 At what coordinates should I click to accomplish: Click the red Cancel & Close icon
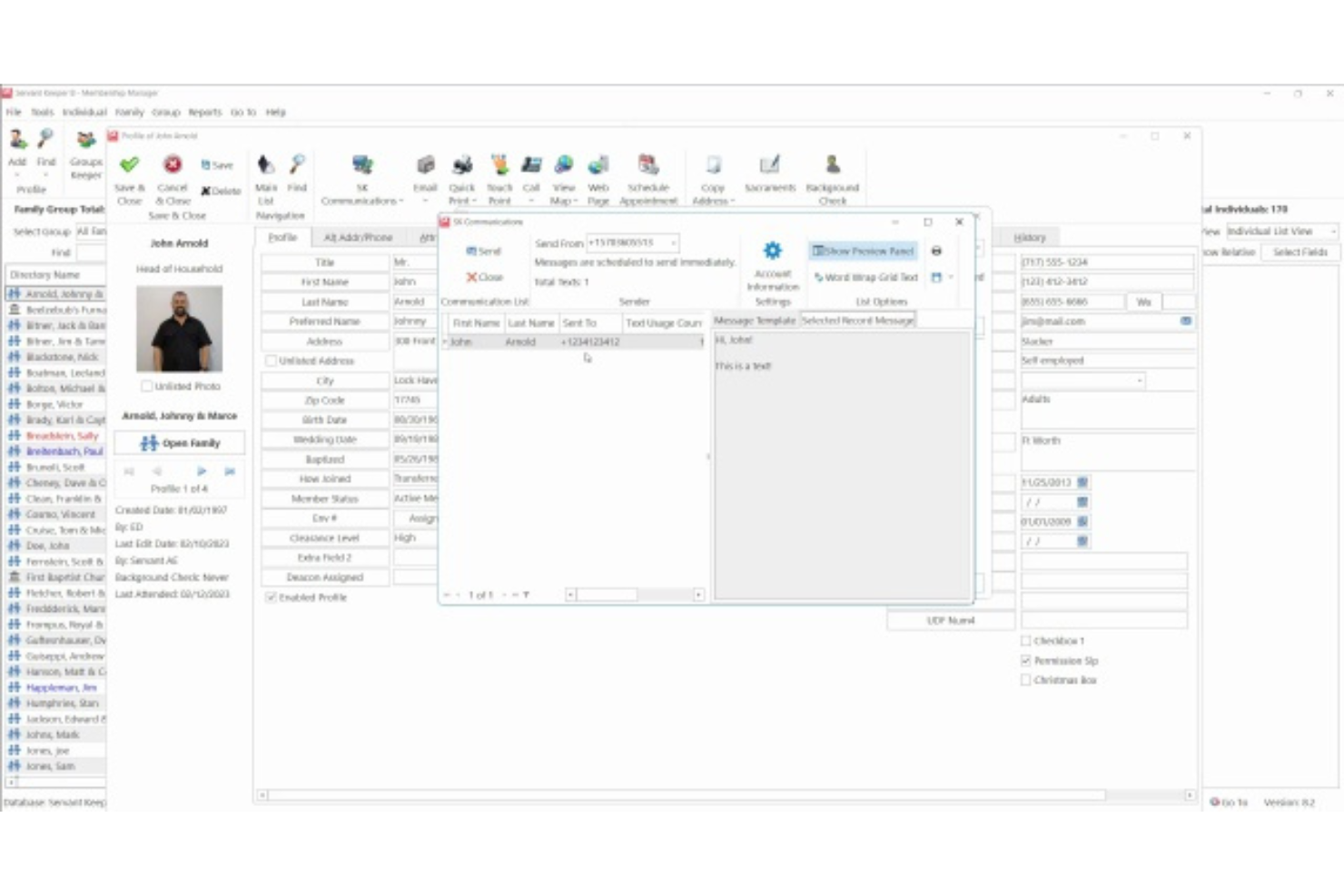click(x=172, y=164)
